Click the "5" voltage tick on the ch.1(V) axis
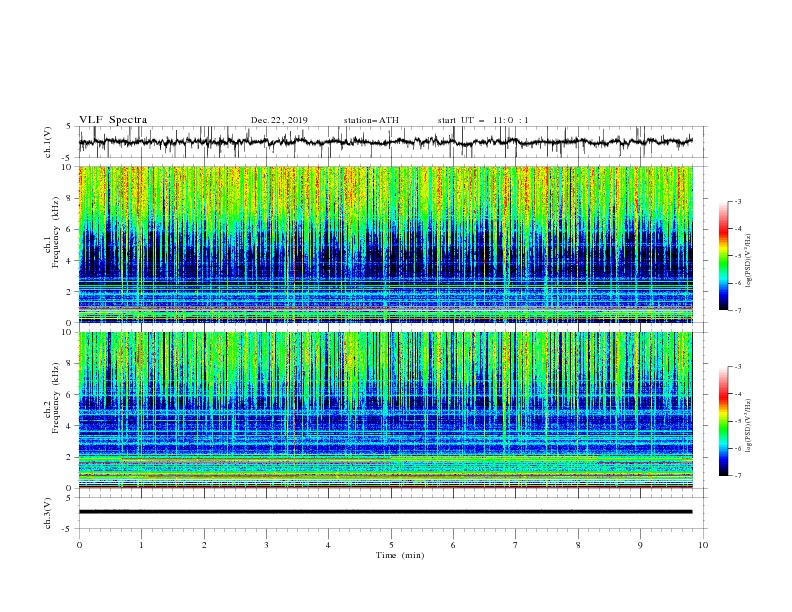Image resolution: width=792 pixels, height=612 pixels. [x=69, y=126]
